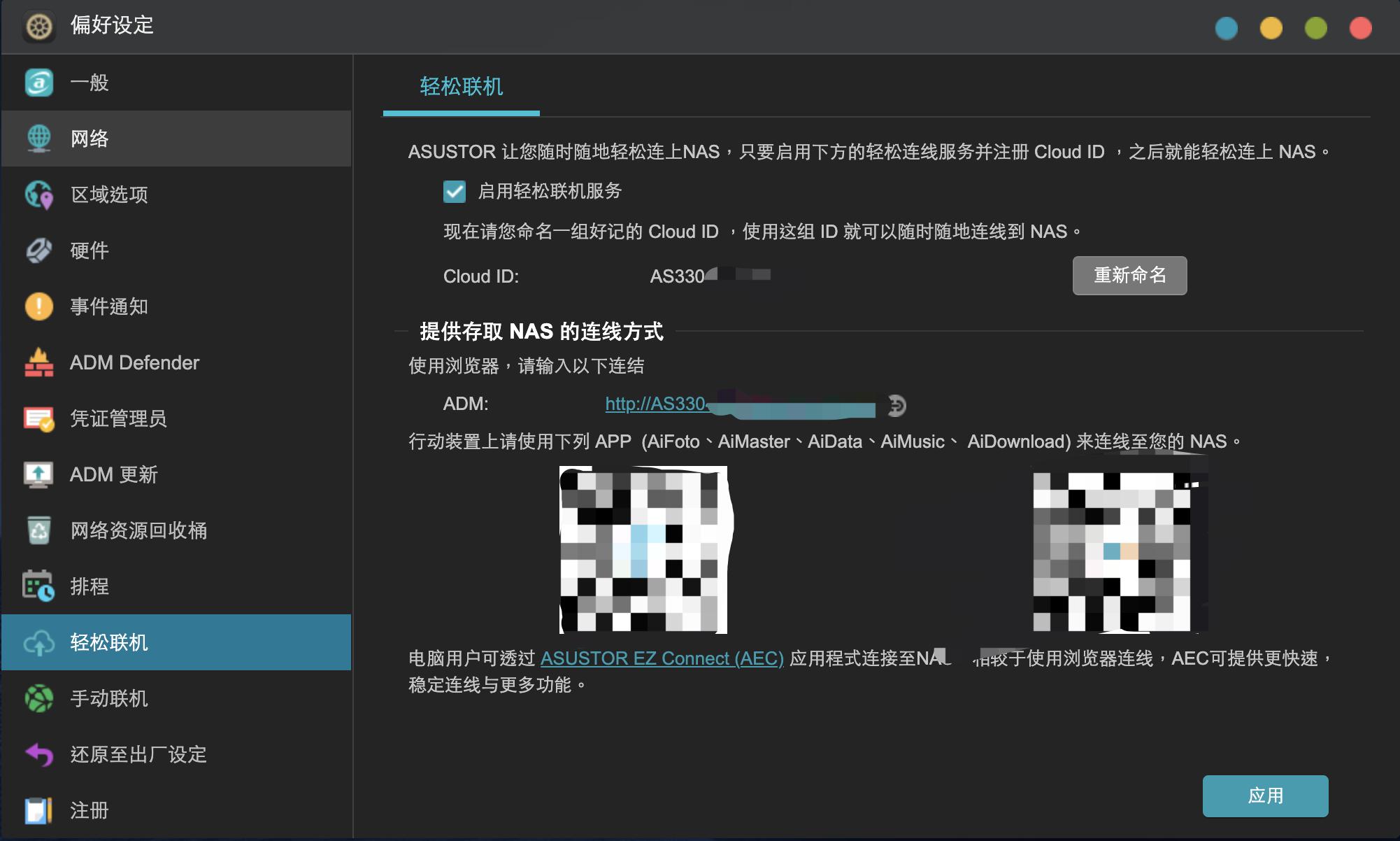Click the 事件通知 notification bell icon

click(x=40, y=306)
